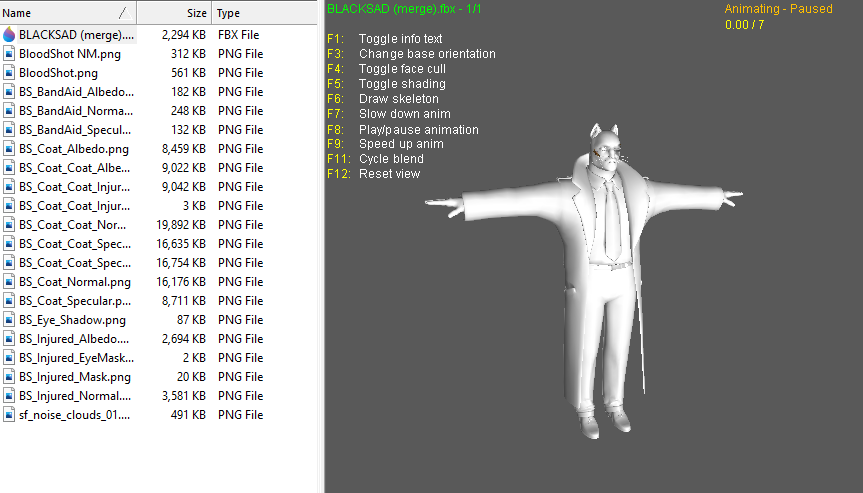Click the icon beside BS_Coat_Albedo.png

point(9,149)
